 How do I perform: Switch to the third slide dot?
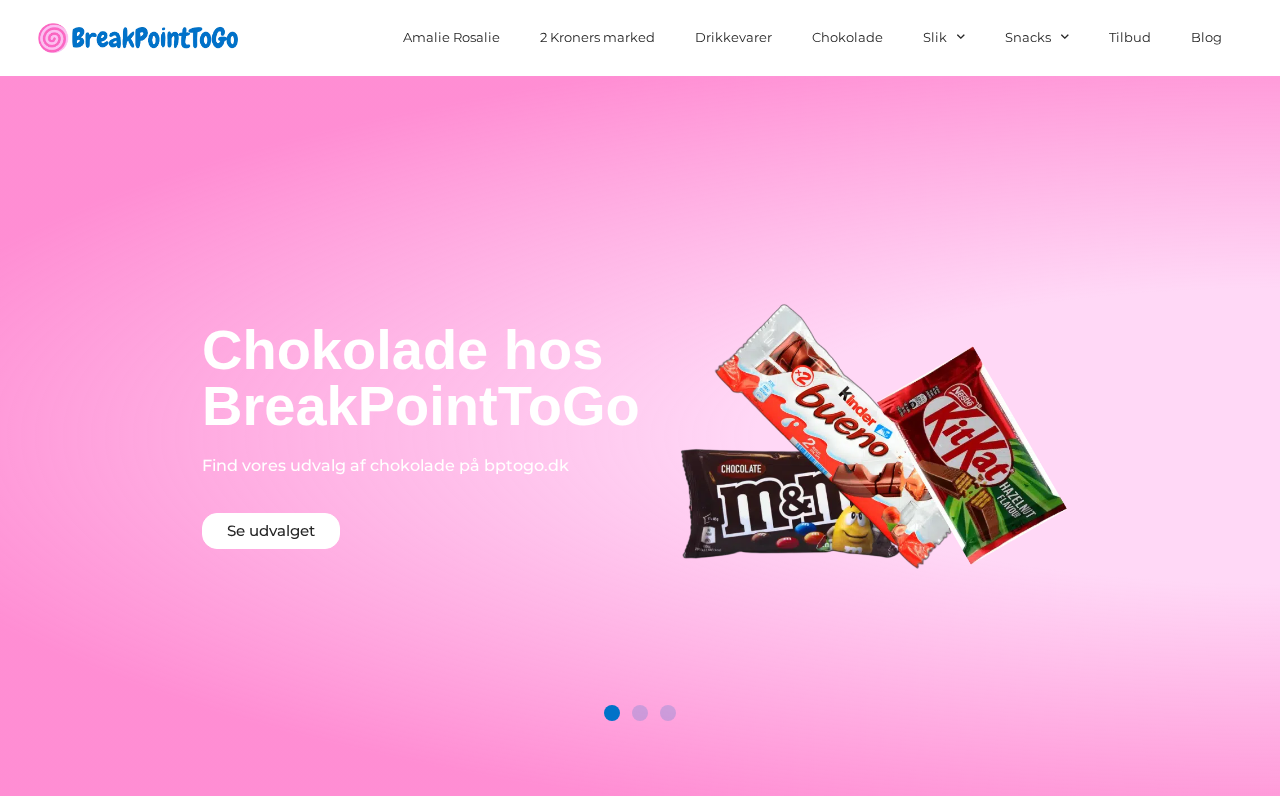(x=668, y=713)
